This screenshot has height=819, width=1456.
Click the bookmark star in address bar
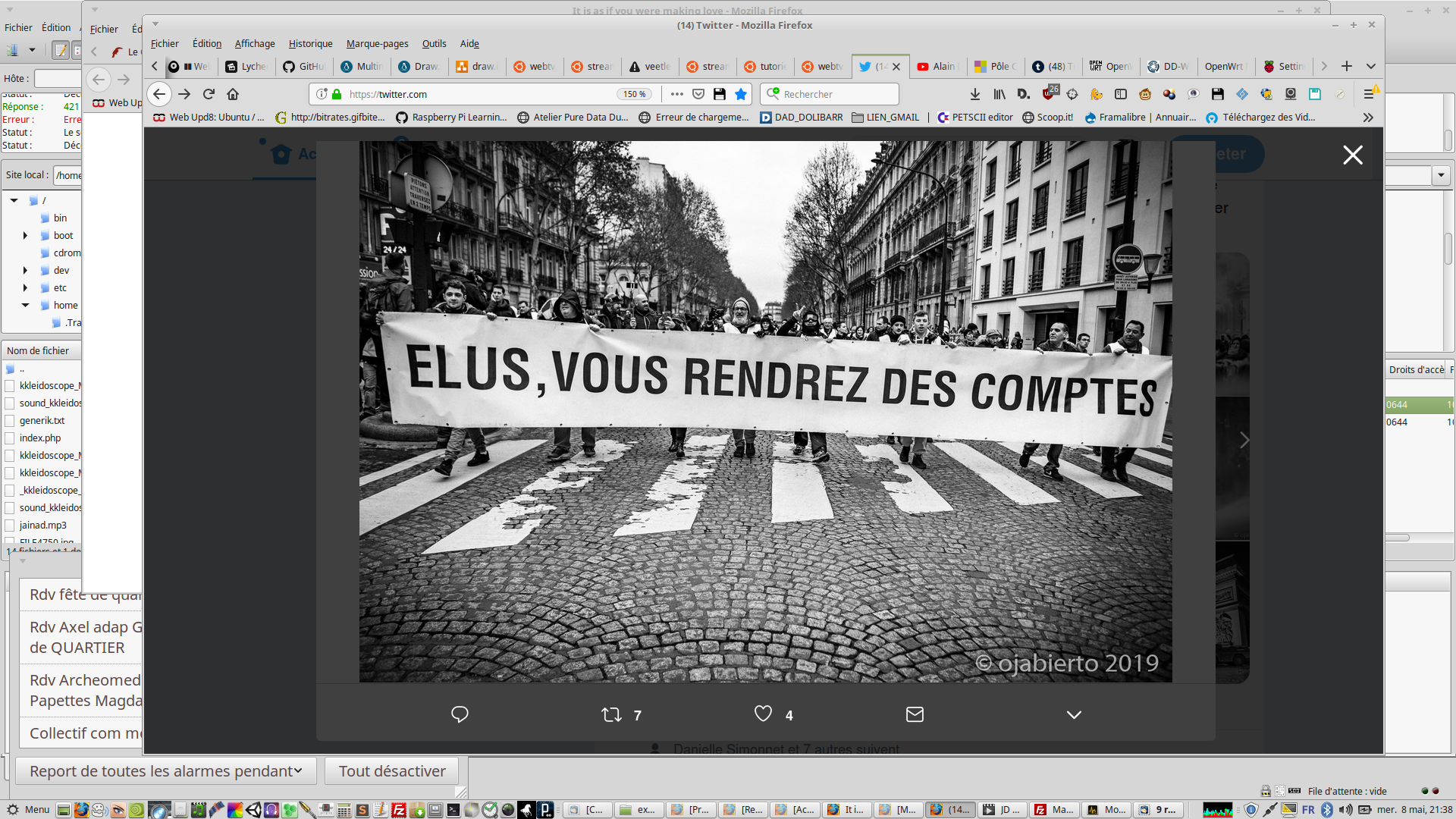point(741,94)
